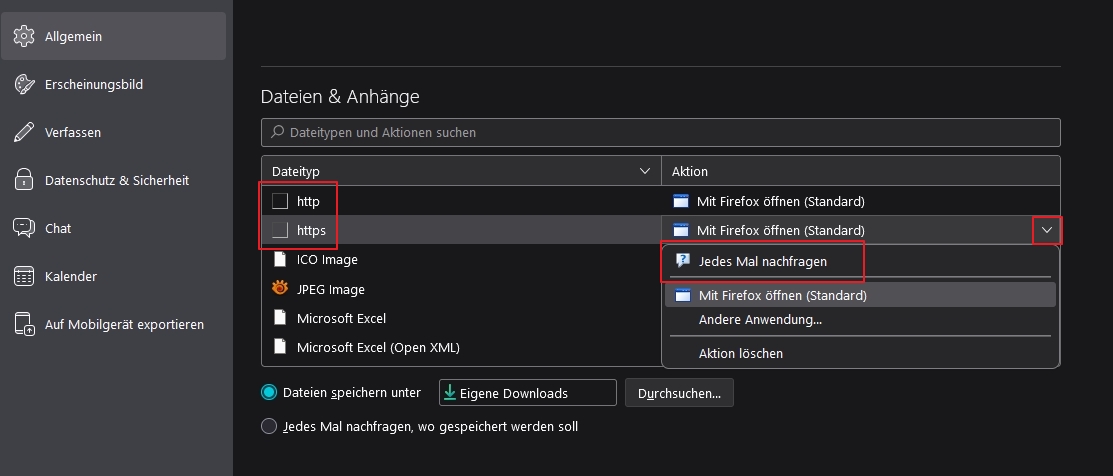This screenshot has height=476, width=1113.
Task: Select the Microsoft Excel (Open XML) row
Action: pos(378,348)
